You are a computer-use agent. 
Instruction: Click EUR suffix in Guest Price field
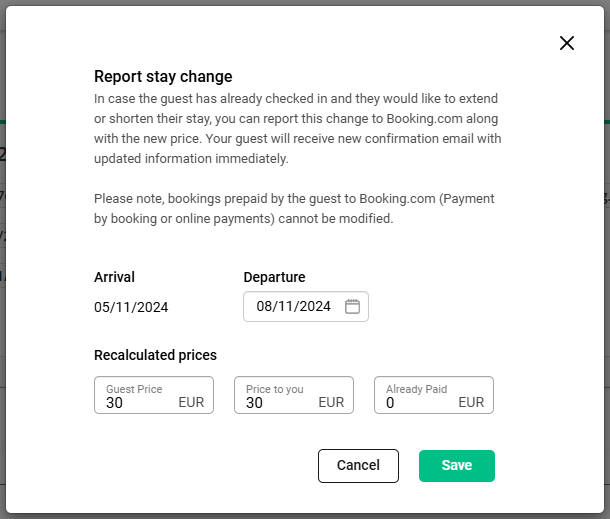191,403
